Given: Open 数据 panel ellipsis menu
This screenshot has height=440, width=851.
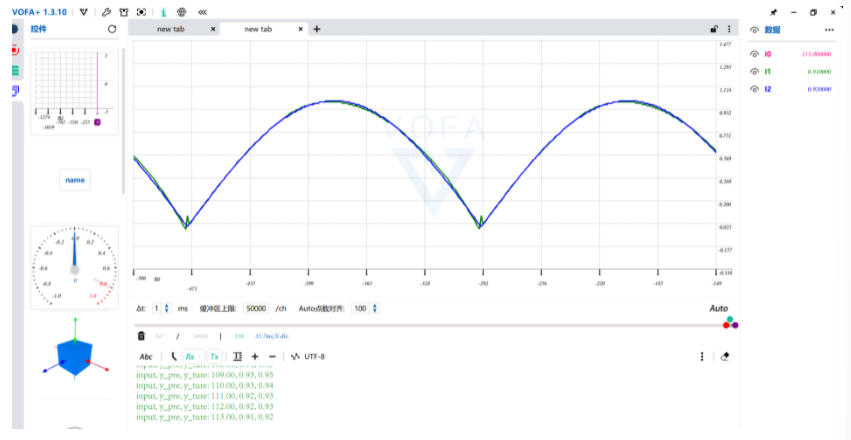Looking at the screenshot, I should (829, 30).
